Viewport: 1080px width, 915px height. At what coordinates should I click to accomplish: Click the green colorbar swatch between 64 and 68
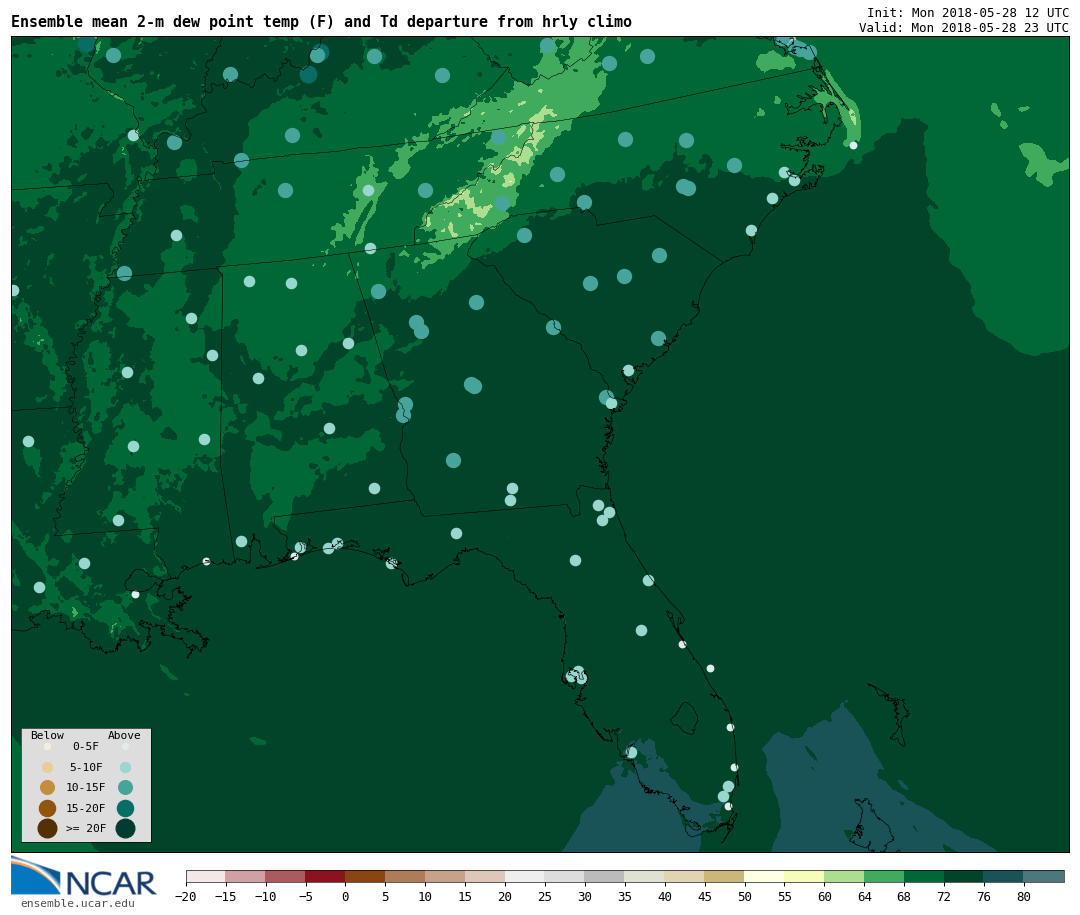[x=884, y=876]
